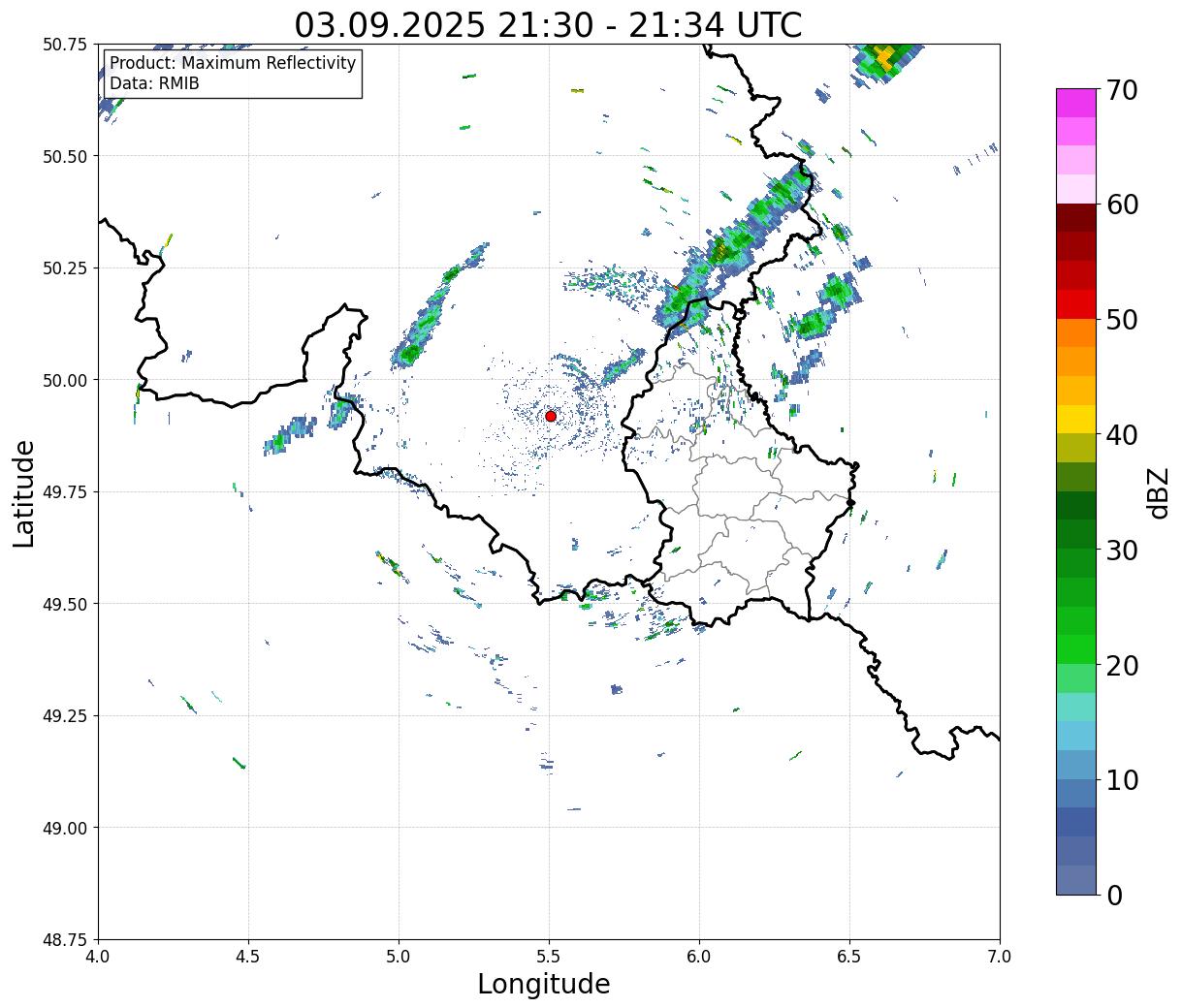Click the 'Product: Maximum Reflectivity' label
The width and height of the screenshot is (1182, 1008).
coord(233,63)
